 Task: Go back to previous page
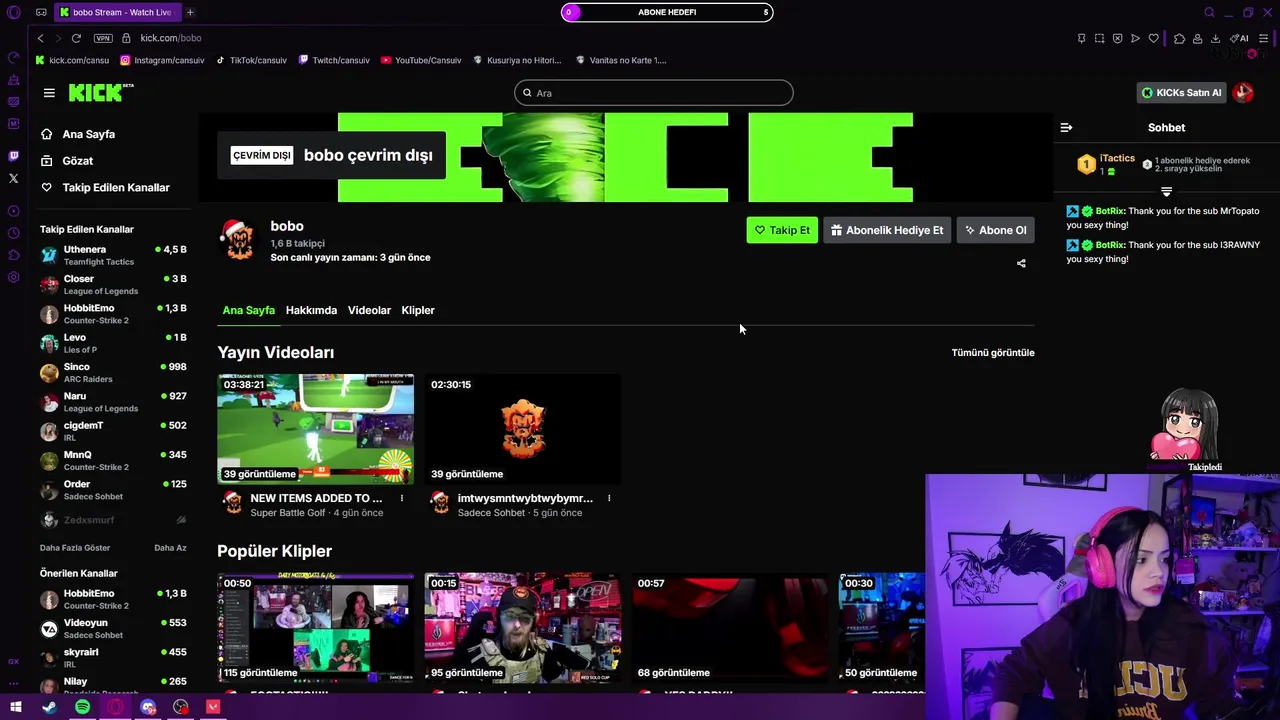click(x=40, y=38)
